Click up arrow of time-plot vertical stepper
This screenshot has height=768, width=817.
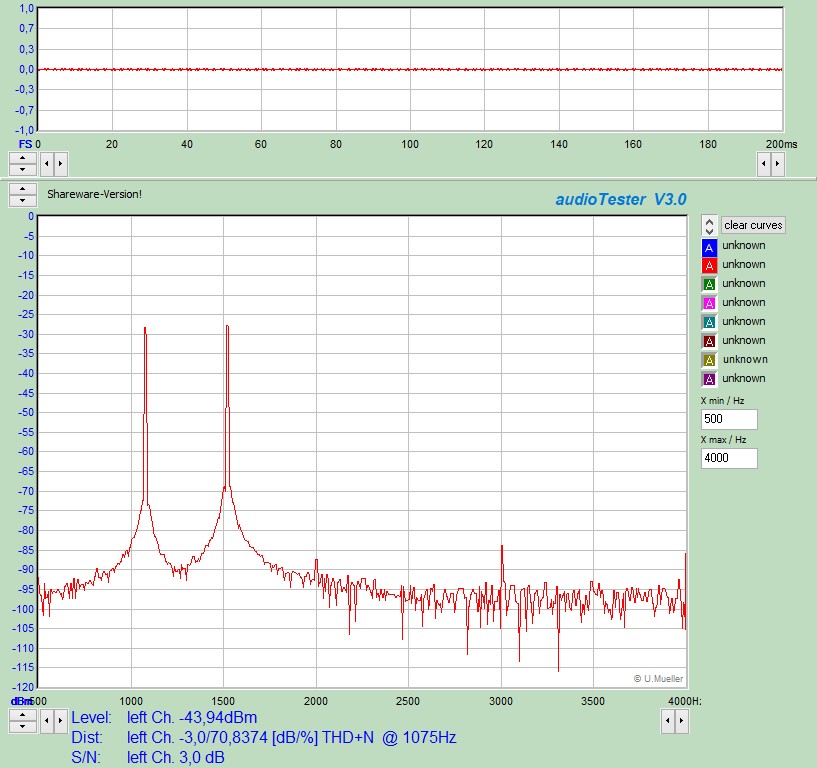[x=22, y=158]
